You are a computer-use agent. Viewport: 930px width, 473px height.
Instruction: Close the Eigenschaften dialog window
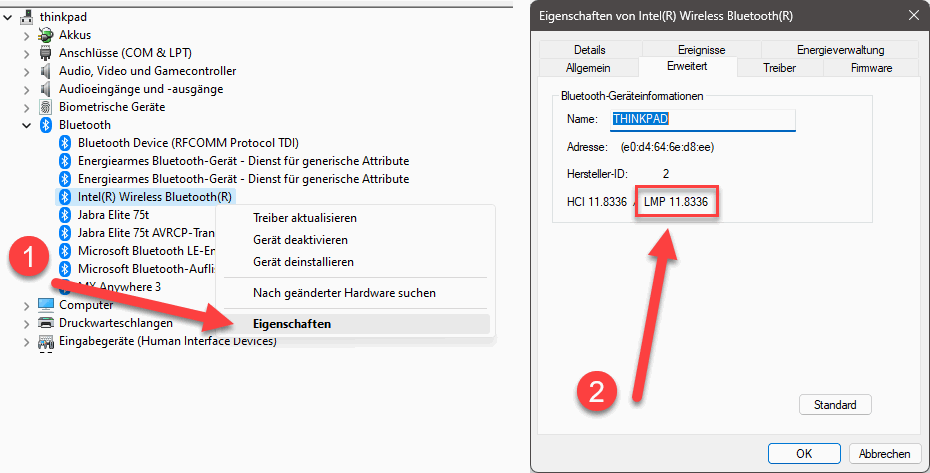(x=914, y=16)
